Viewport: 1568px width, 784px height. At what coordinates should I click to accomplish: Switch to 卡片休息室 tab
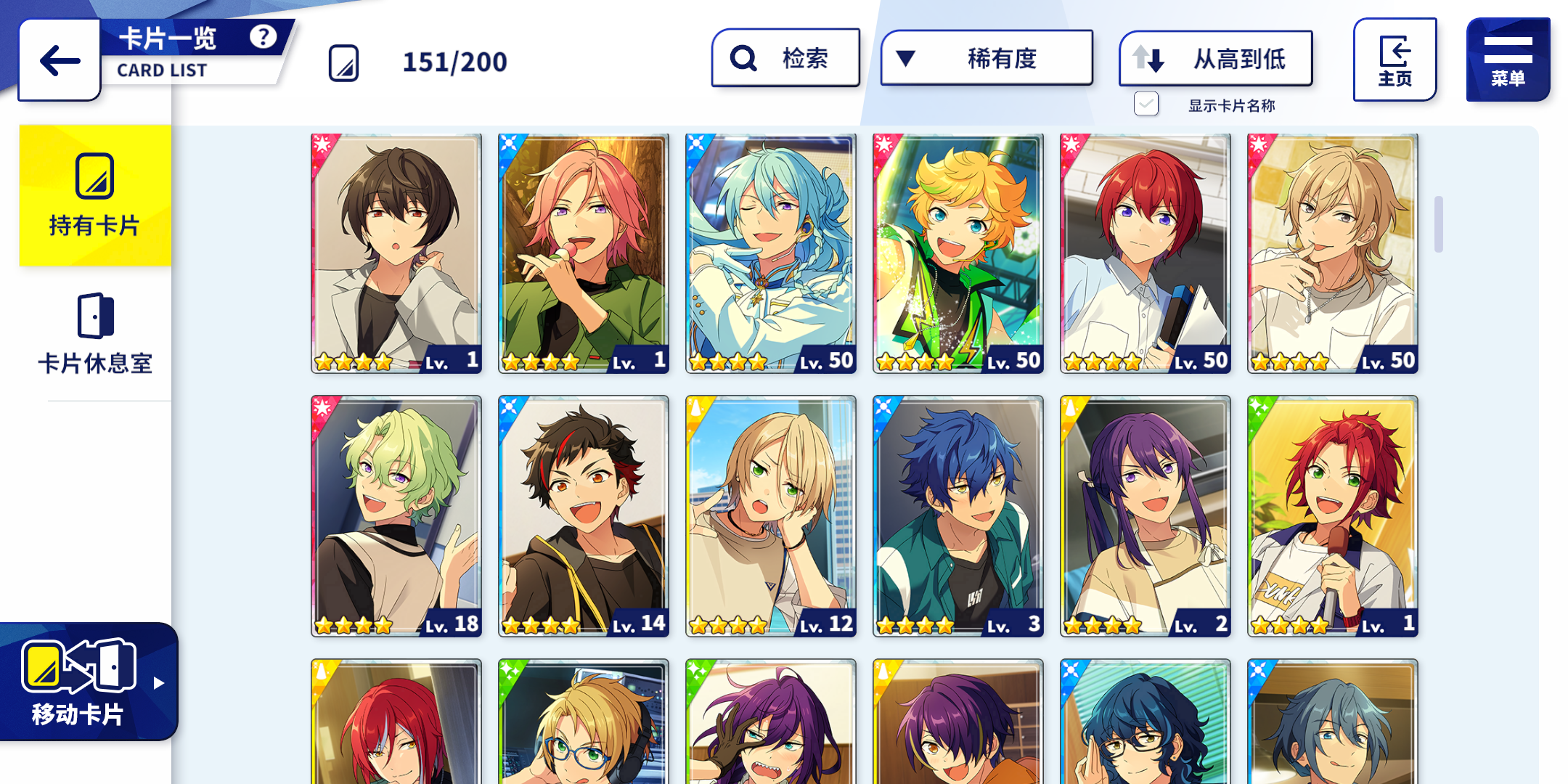pos(95,334)
